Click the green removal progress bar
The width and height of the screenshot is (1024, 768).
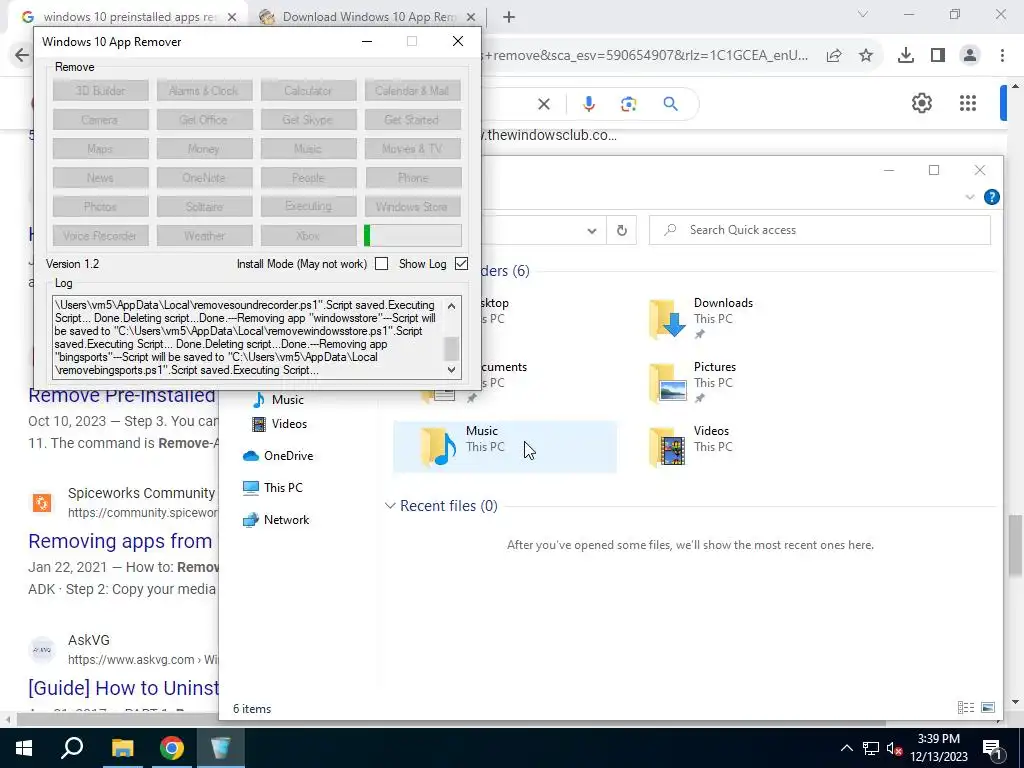click(413, 236)
